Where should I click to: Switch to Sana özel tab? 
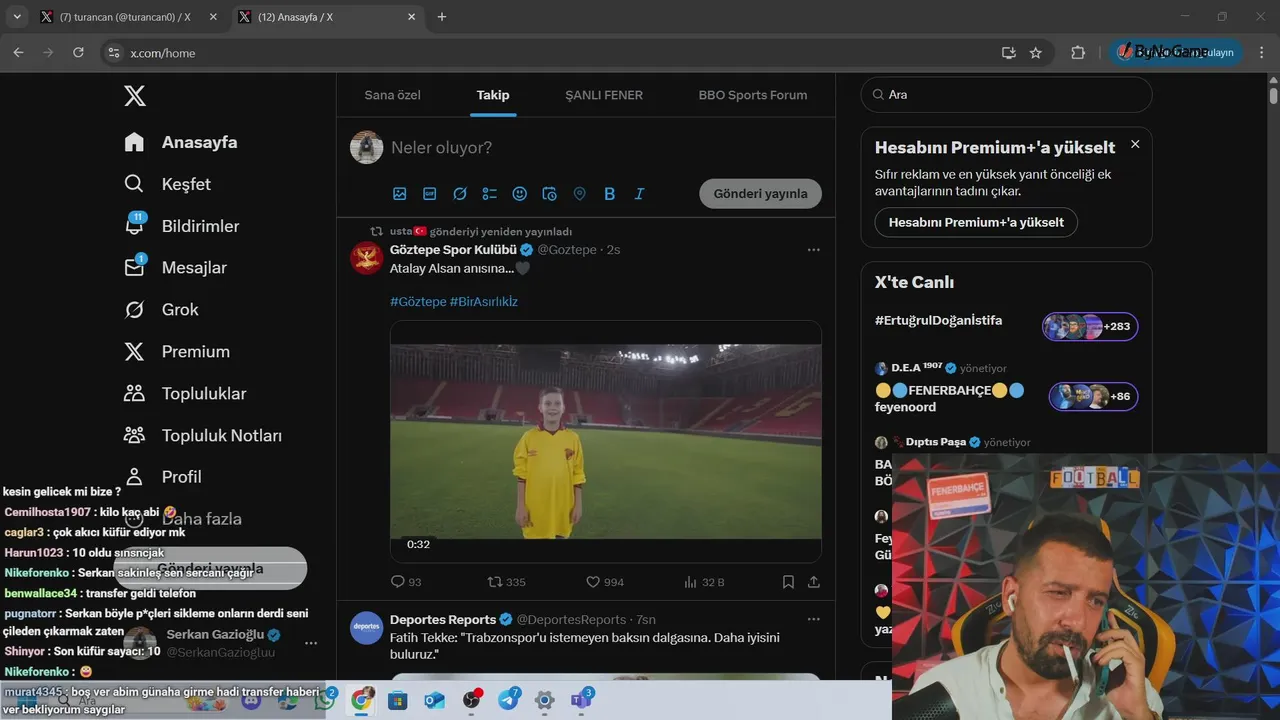coord(392,95)
